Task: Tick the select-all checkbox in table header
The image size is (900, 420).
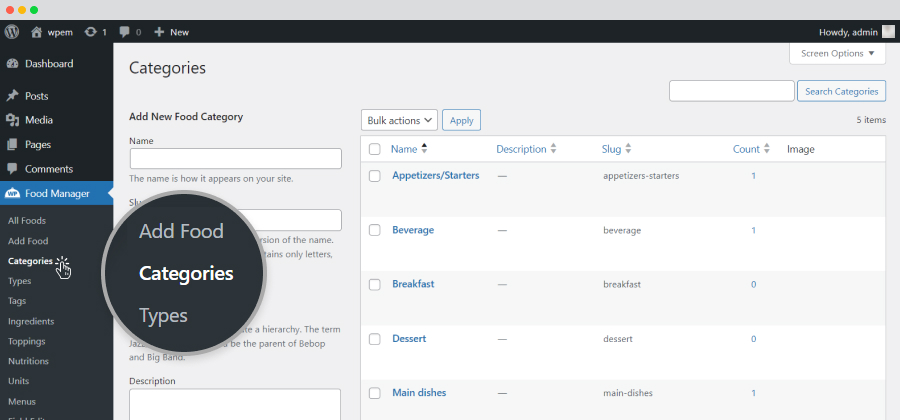Action: click(x=375, y=149)
